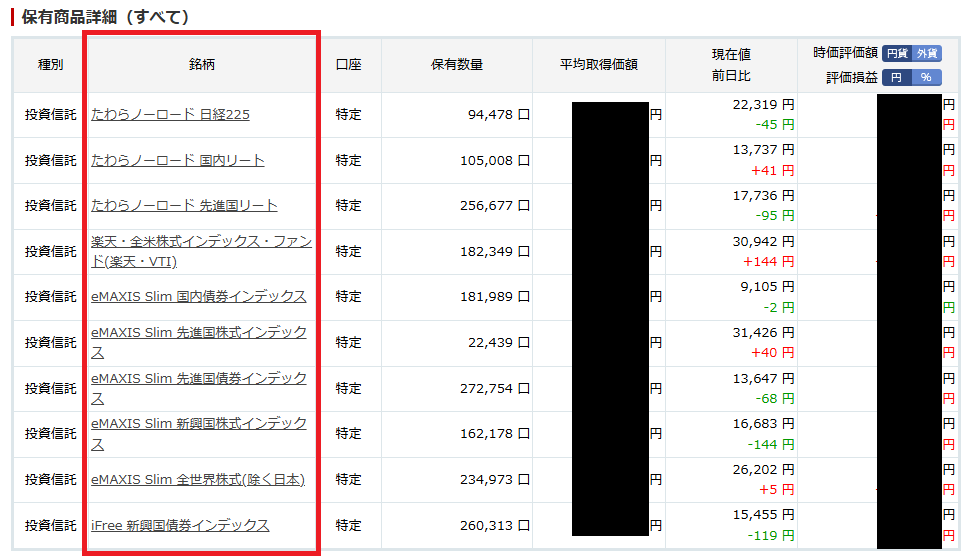Click the 保有商品詳細（すべて） heading
Image resolution: width=971 pixels, height=558 pixels.
(105, 17)
